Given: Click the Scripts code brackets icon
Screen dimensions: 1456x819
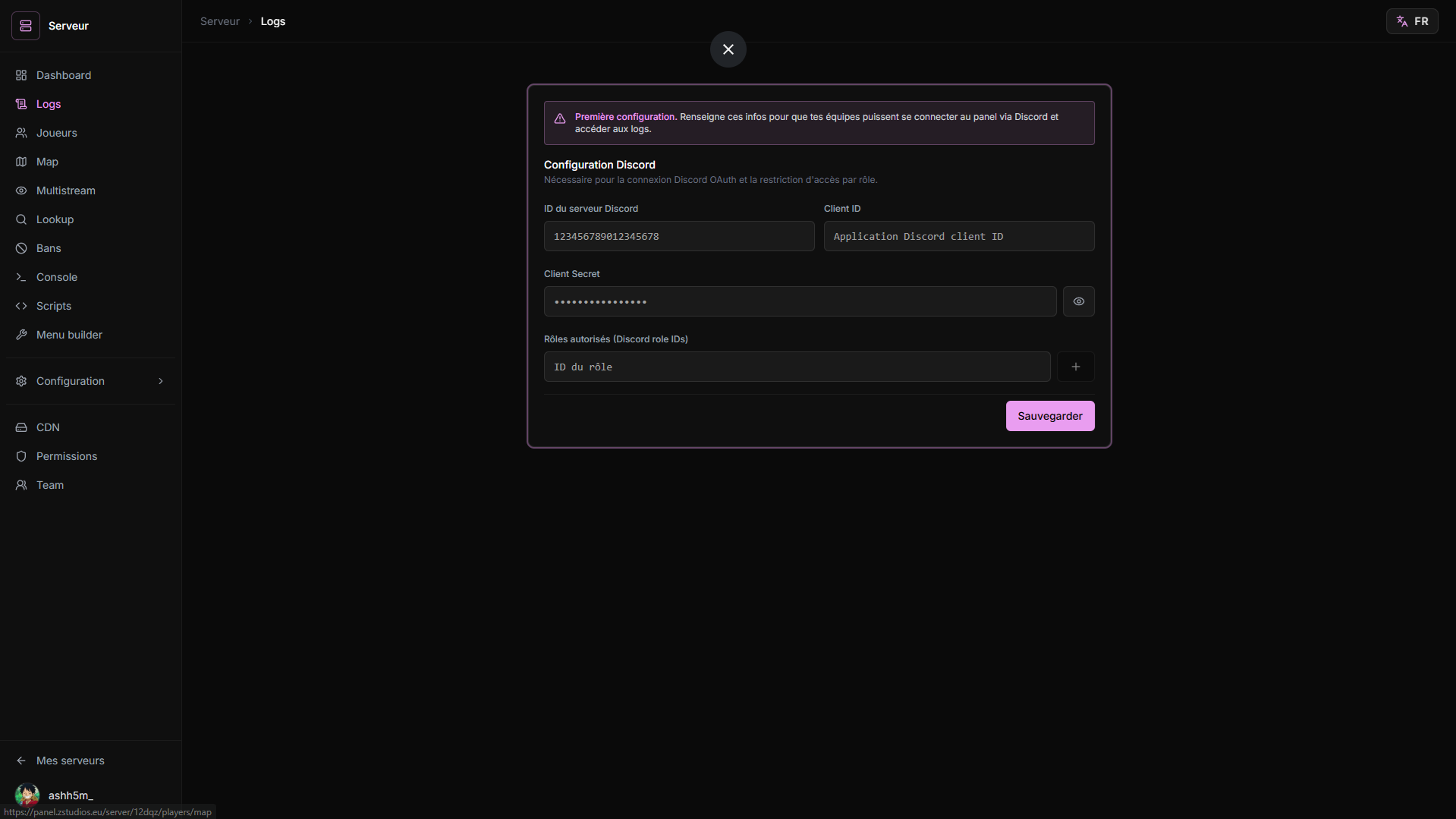Looking at the screenshot, I should click(x=21, y=306).
